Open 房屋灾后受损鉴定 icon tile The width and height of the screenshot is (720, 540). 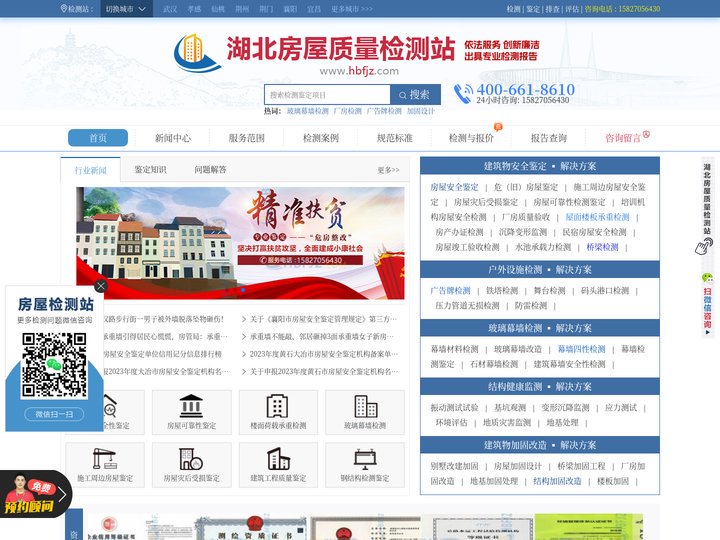191,465
